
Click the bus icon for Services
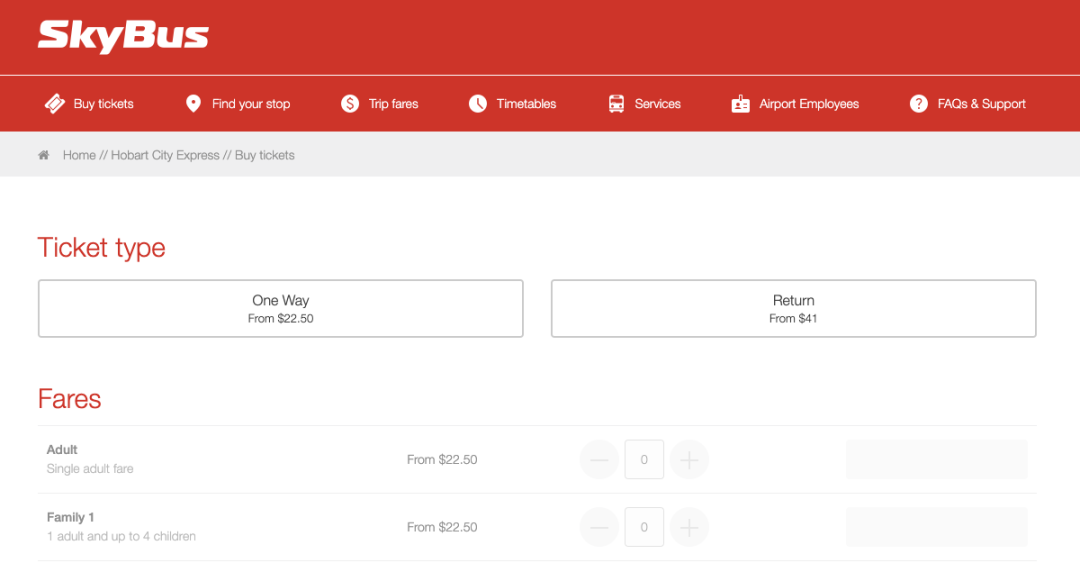point(616,104)
